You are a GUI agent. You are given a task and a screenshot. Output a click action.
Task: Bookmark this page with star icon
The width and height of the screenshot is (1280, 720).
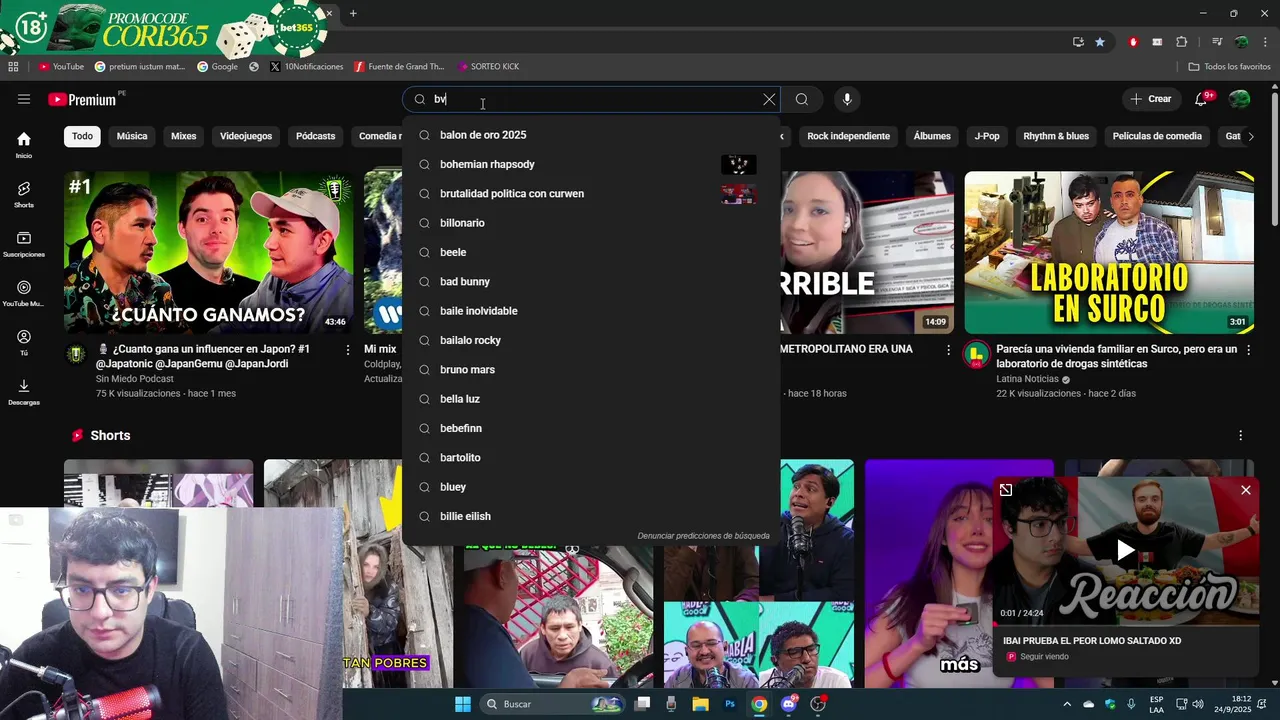click(x=1100, y=42)
